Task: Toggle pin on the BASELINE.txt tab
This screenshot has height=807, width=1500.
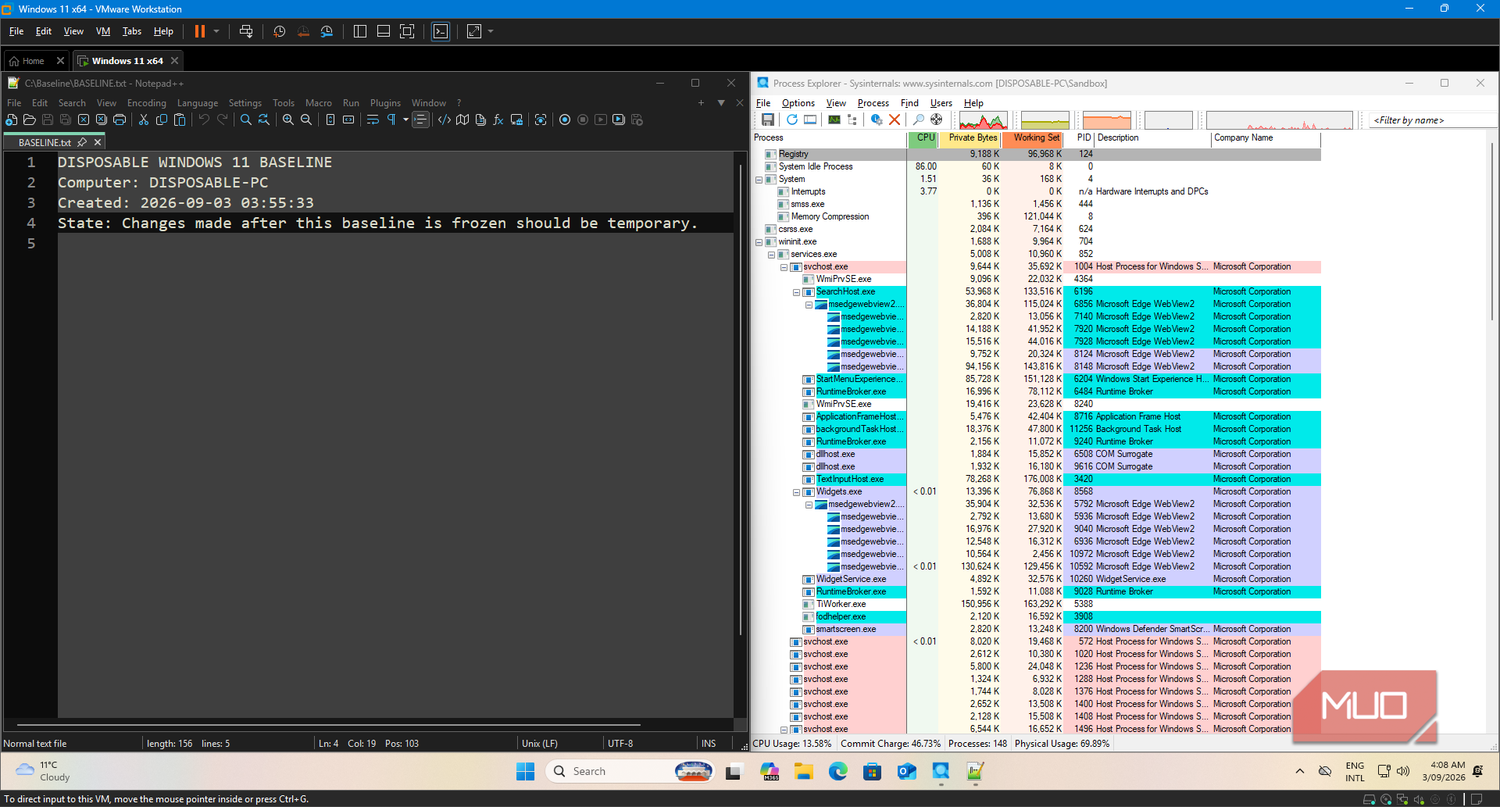Action: pyautogui.click(x=82, y=143)
